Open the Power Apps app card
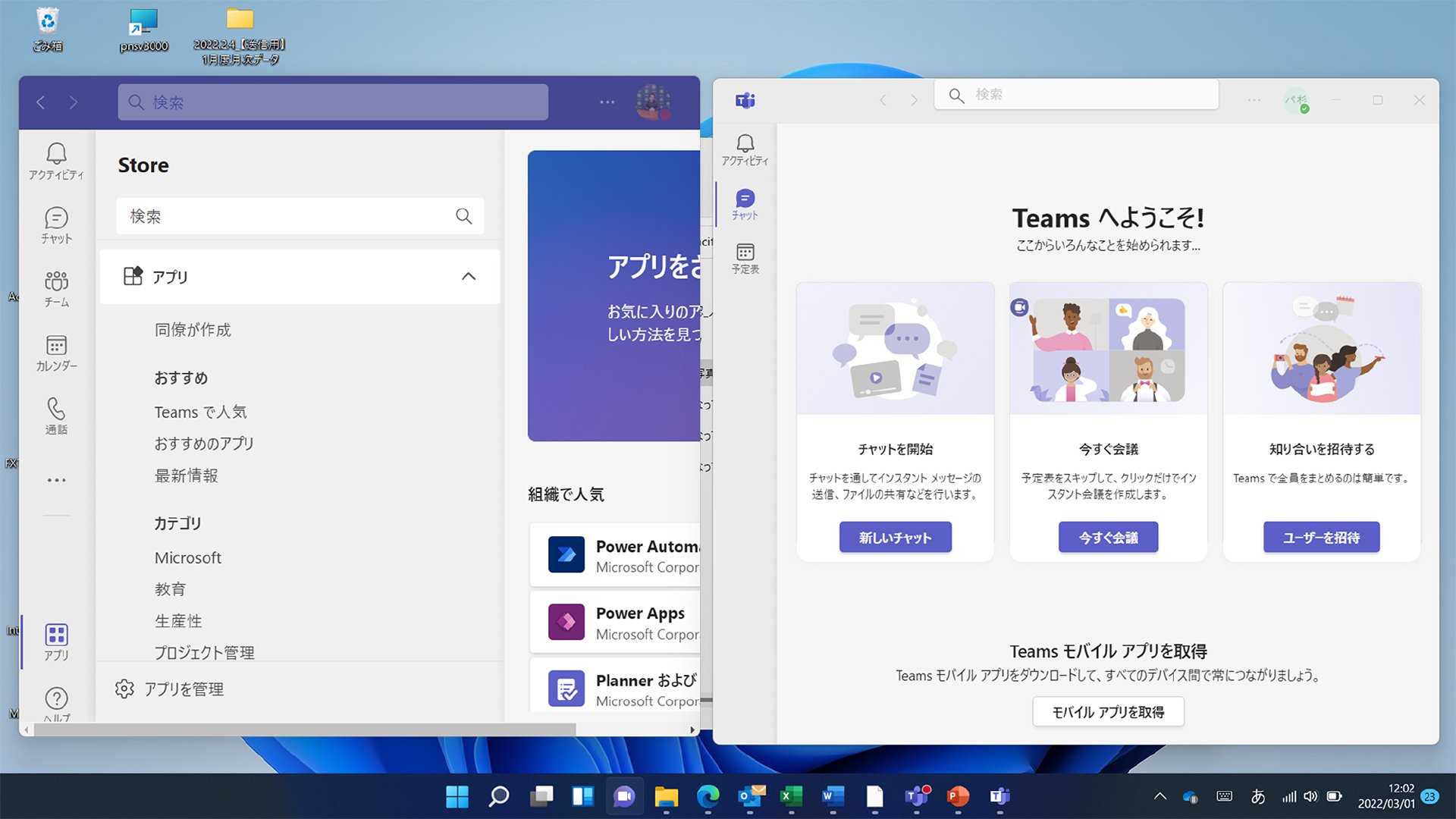The width and height of the screenshot is (1456, 819). click(615, 622)
